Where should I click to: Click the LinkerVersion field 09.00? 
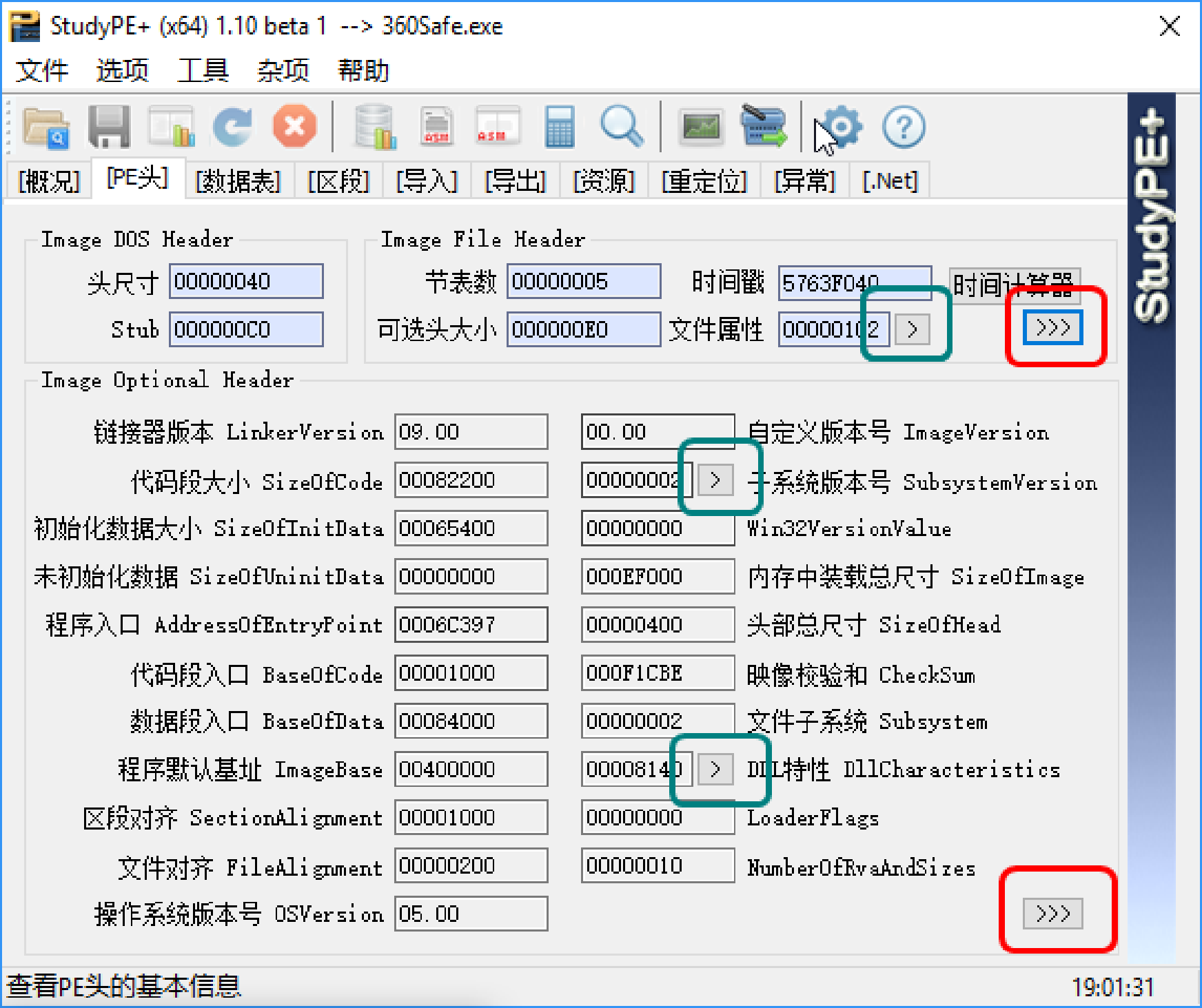[x=471, y=431]
